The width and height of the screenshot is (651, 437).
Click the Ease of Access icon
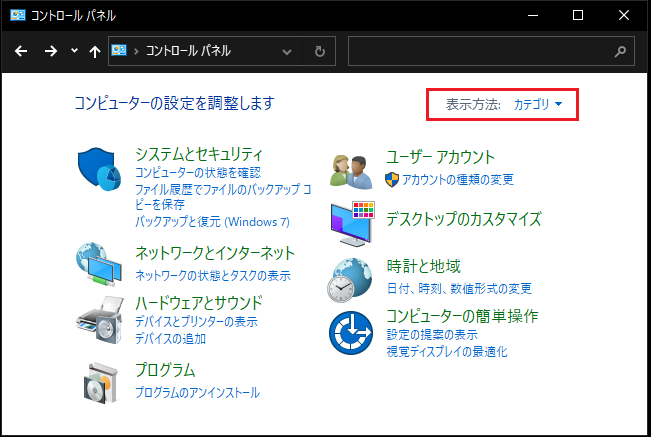352,332
